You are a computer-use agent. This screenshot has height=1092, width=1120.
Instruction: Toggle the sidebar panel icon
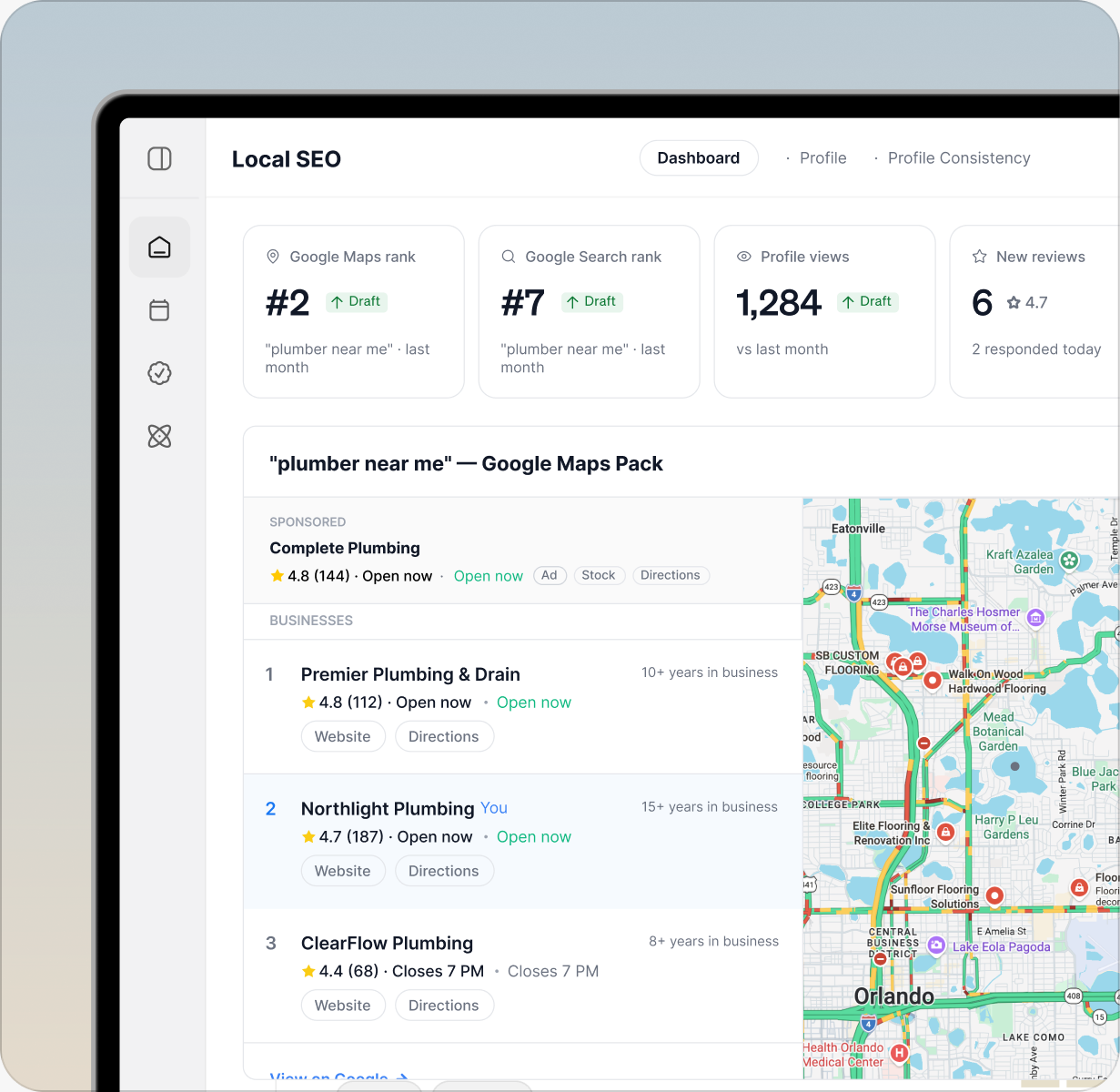(159, 158)
